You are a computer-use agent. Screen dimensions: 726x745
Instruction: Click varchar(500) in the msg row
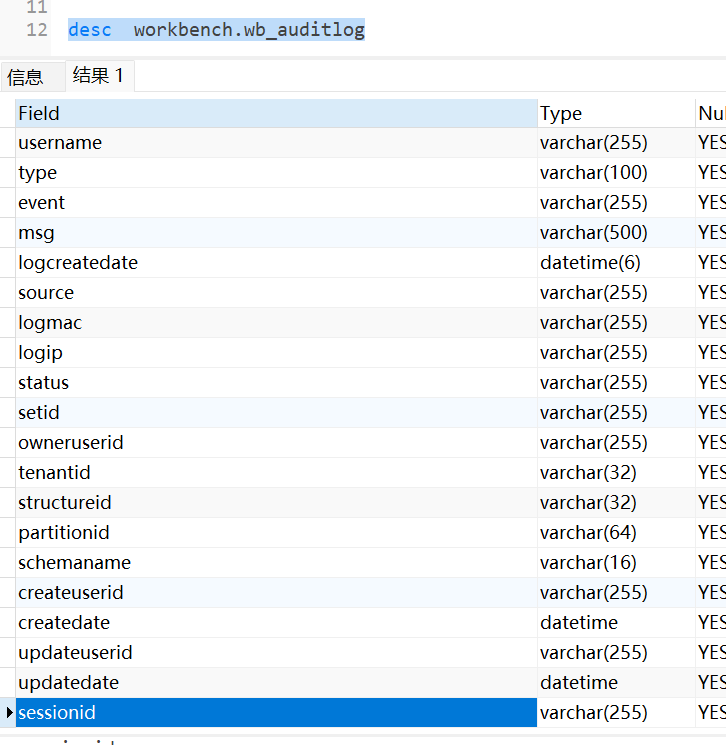pyautogui.click(x=593, y=233)
